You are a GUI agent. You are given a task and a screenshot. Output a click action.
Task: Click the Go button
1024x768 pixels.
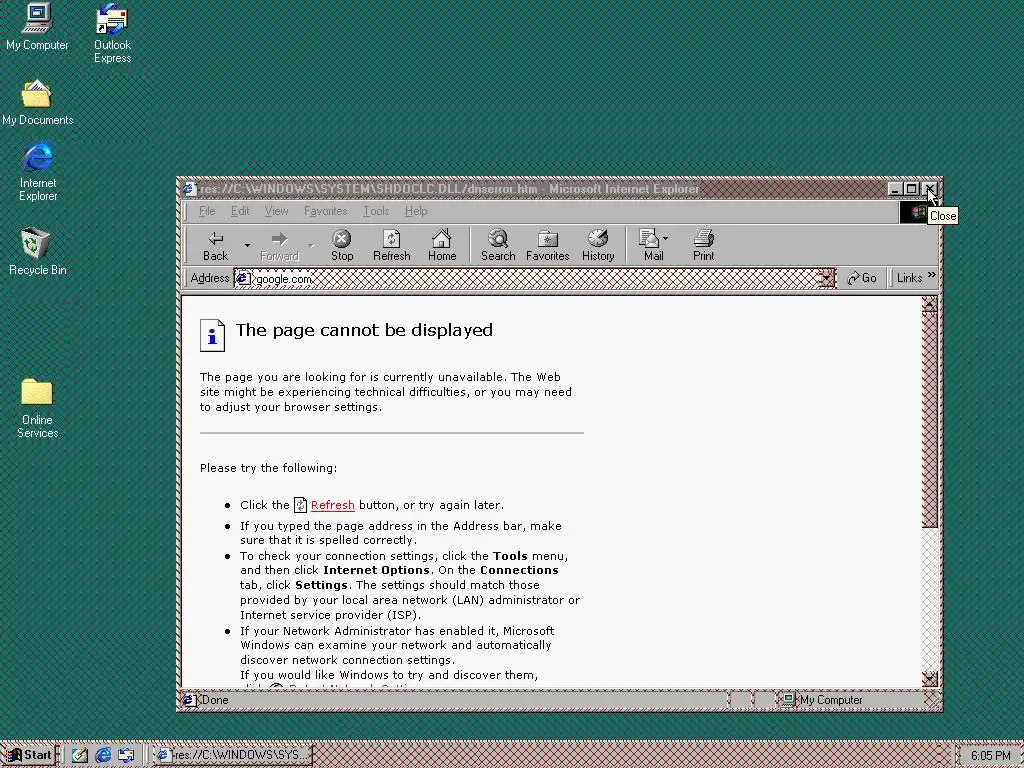point(861,278)
